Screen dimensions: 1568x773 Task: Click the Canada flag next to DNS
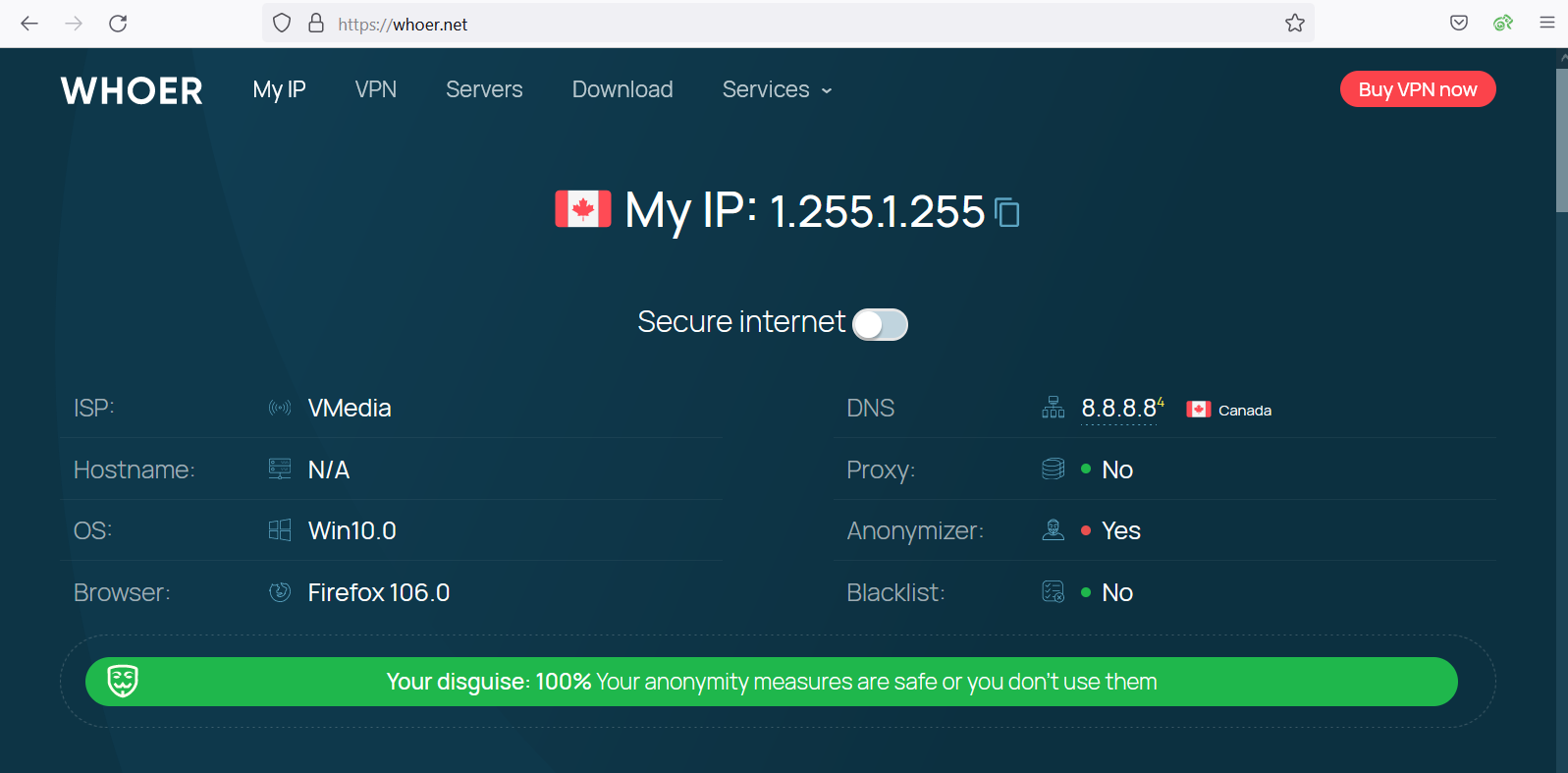(1198, 410)
